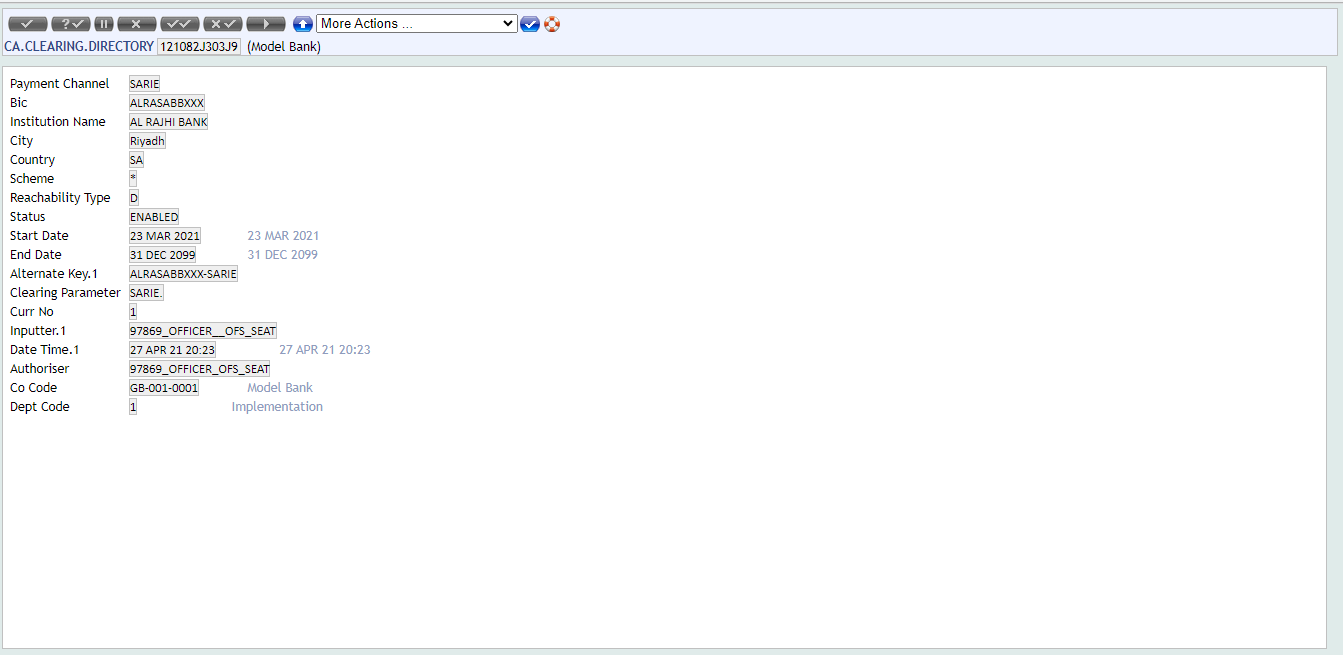Click the single X delete button
This screenshot has height=655, width=1343.
pos(137,24)
